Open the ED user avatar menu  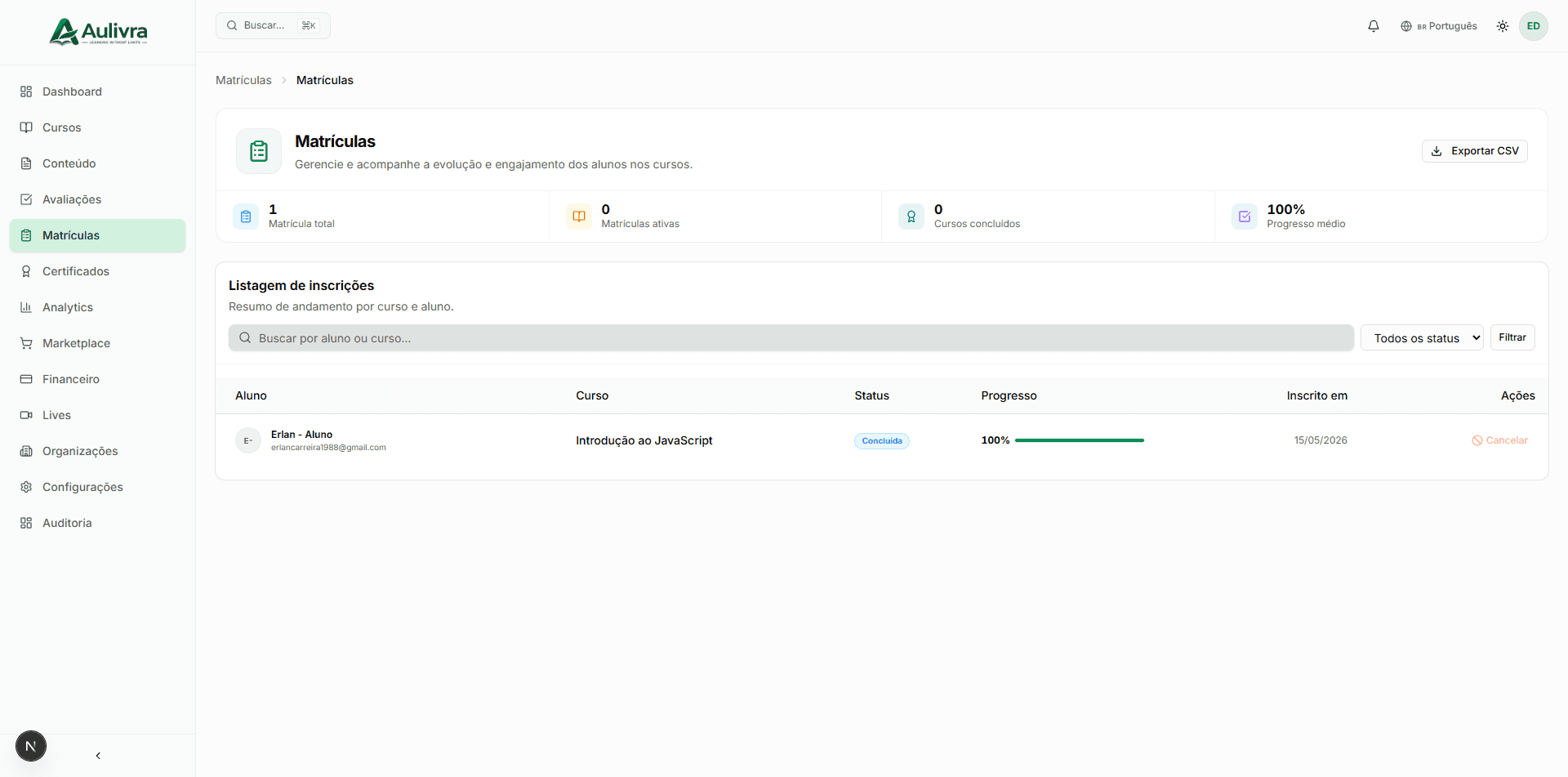click(1534, 26)
